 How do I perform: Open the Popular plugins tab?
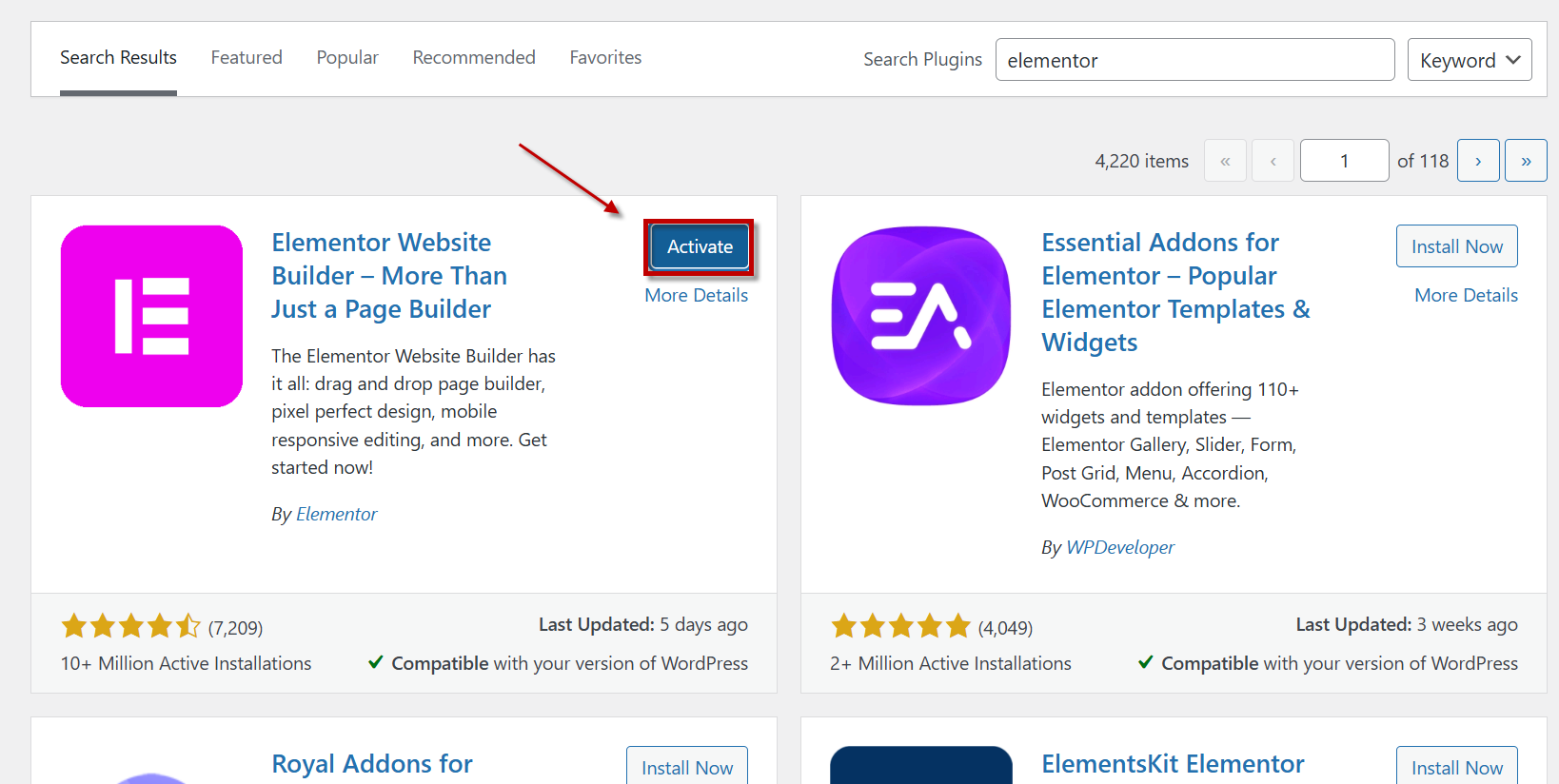pyautogui.click(x=347, y=58)
